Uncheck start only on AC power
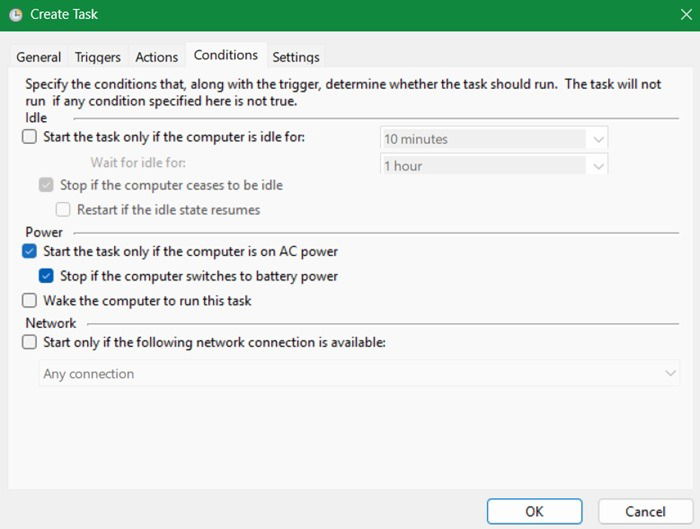700x529 pixels. 29,252
